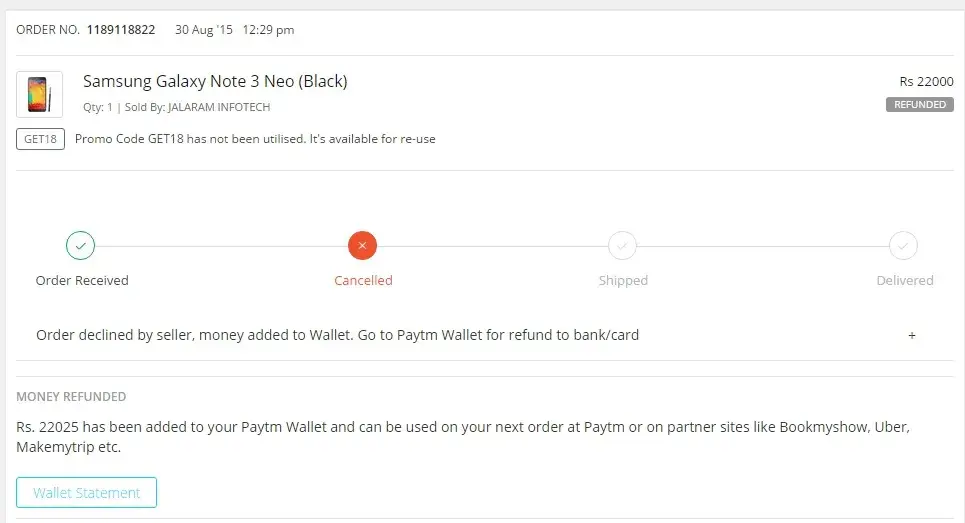The image size is (965, 523).
Task: Click the Shipped step circle icon
Action: coord(622,245)
